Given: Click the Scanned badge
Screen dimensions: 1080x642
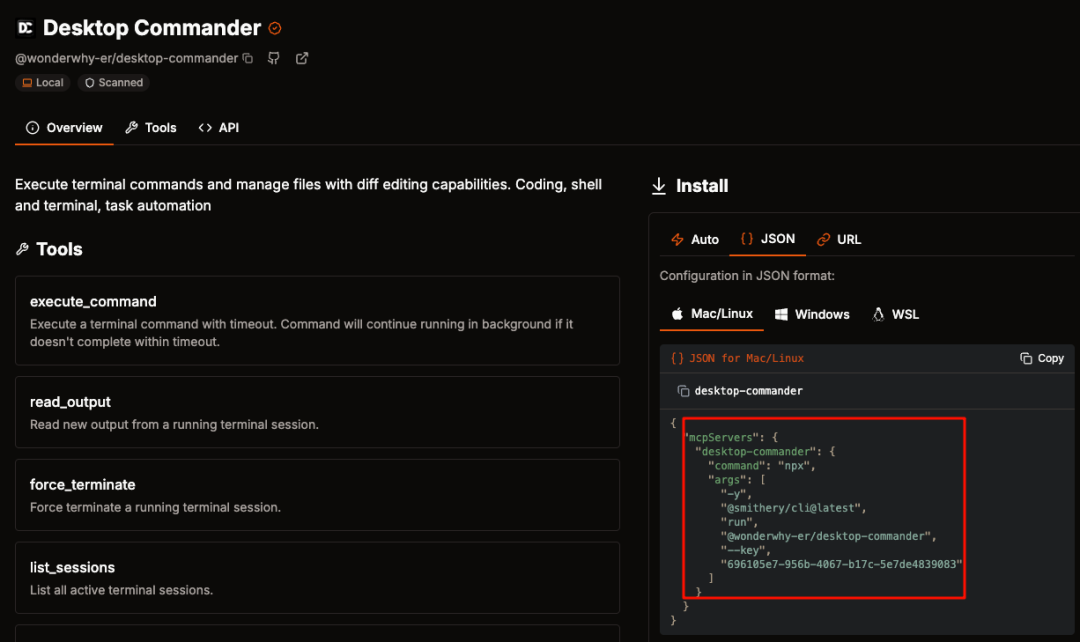Looking at the screenshot, I should click(x=114, y=83).
